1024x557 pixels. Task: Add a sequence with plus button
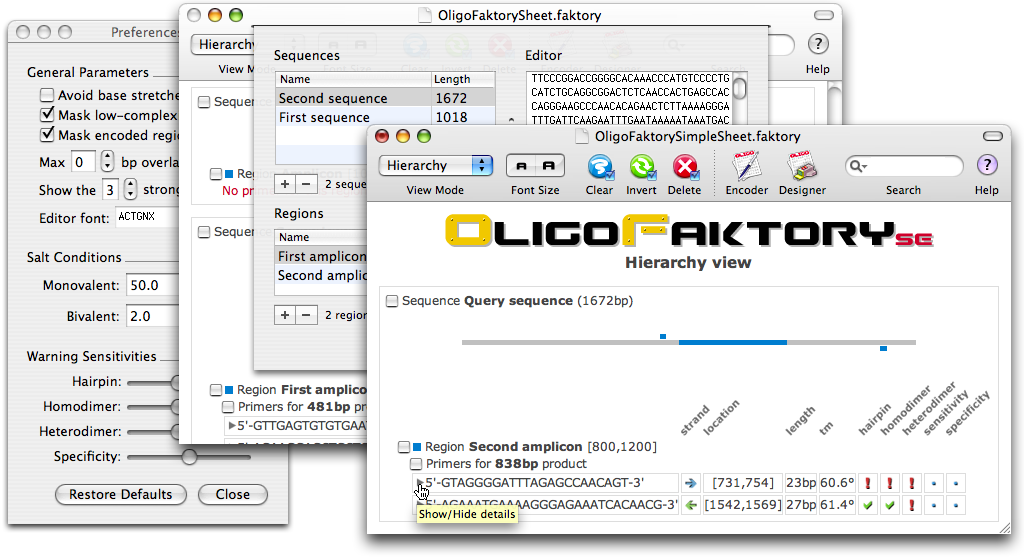click(x=285, y=184)
